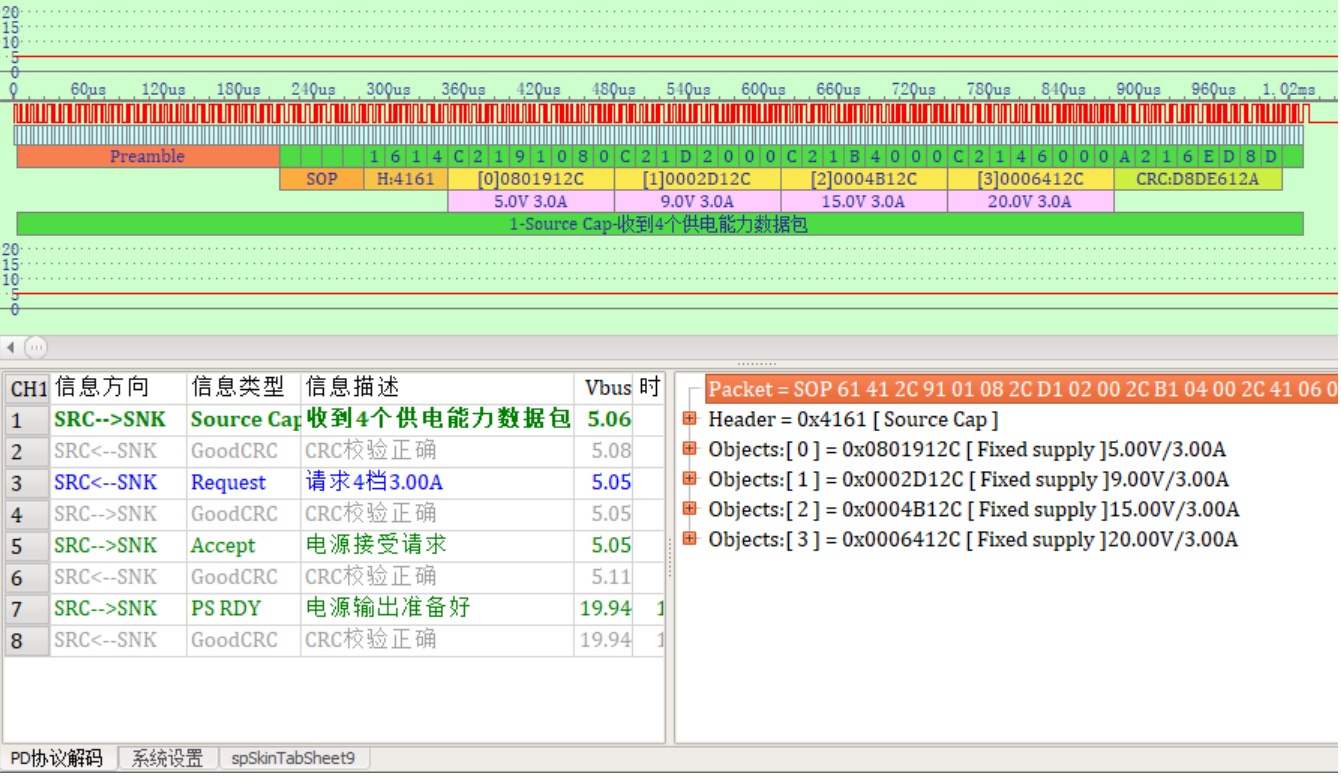Expand Objects[0] 5.00V/3.00A node
This screenshot has width=1341, height=779.
[x=689, y=450]
